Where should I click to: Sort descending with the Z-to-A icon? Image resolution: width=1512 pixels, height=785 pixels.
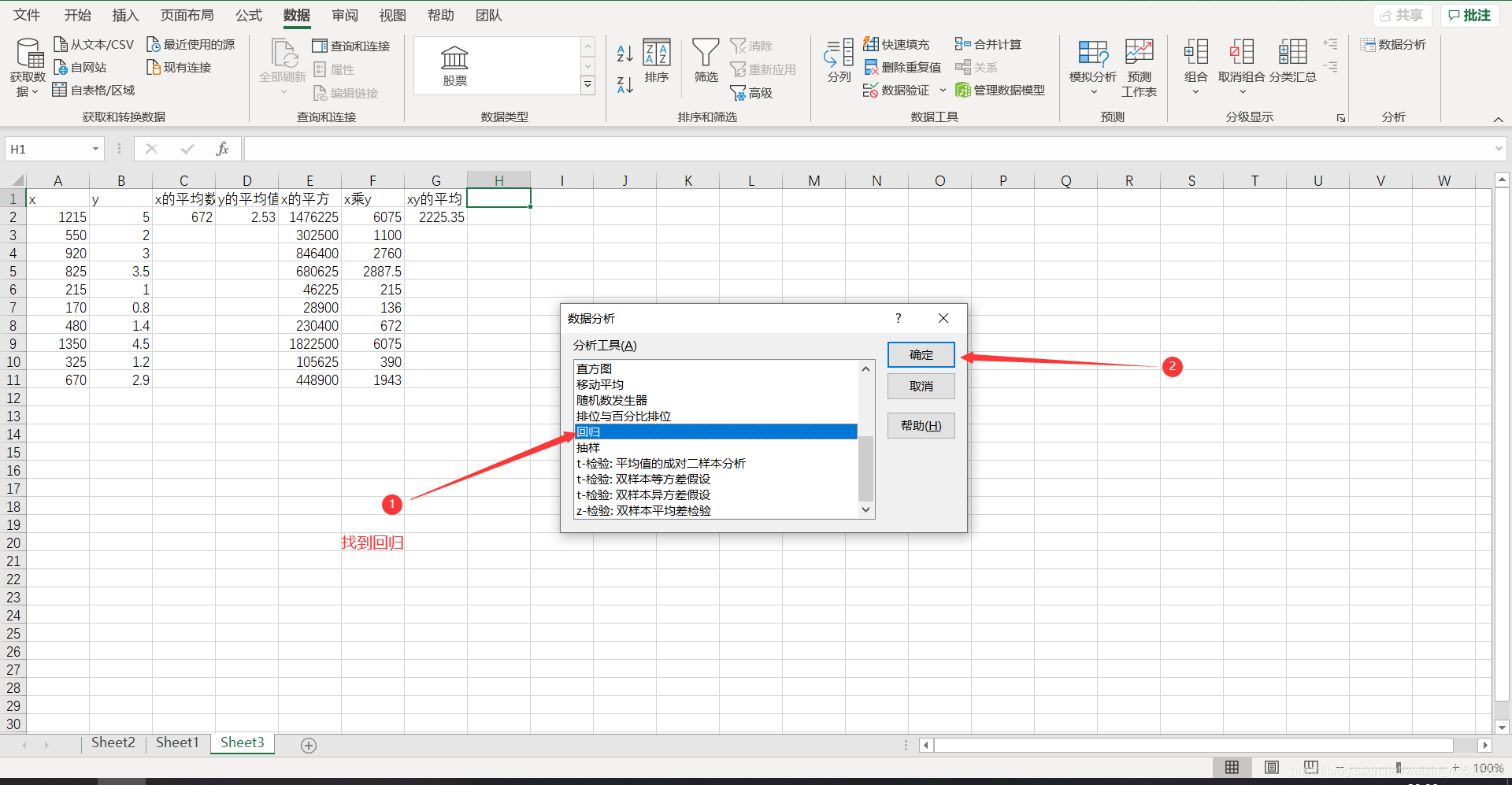coord(625,85)
